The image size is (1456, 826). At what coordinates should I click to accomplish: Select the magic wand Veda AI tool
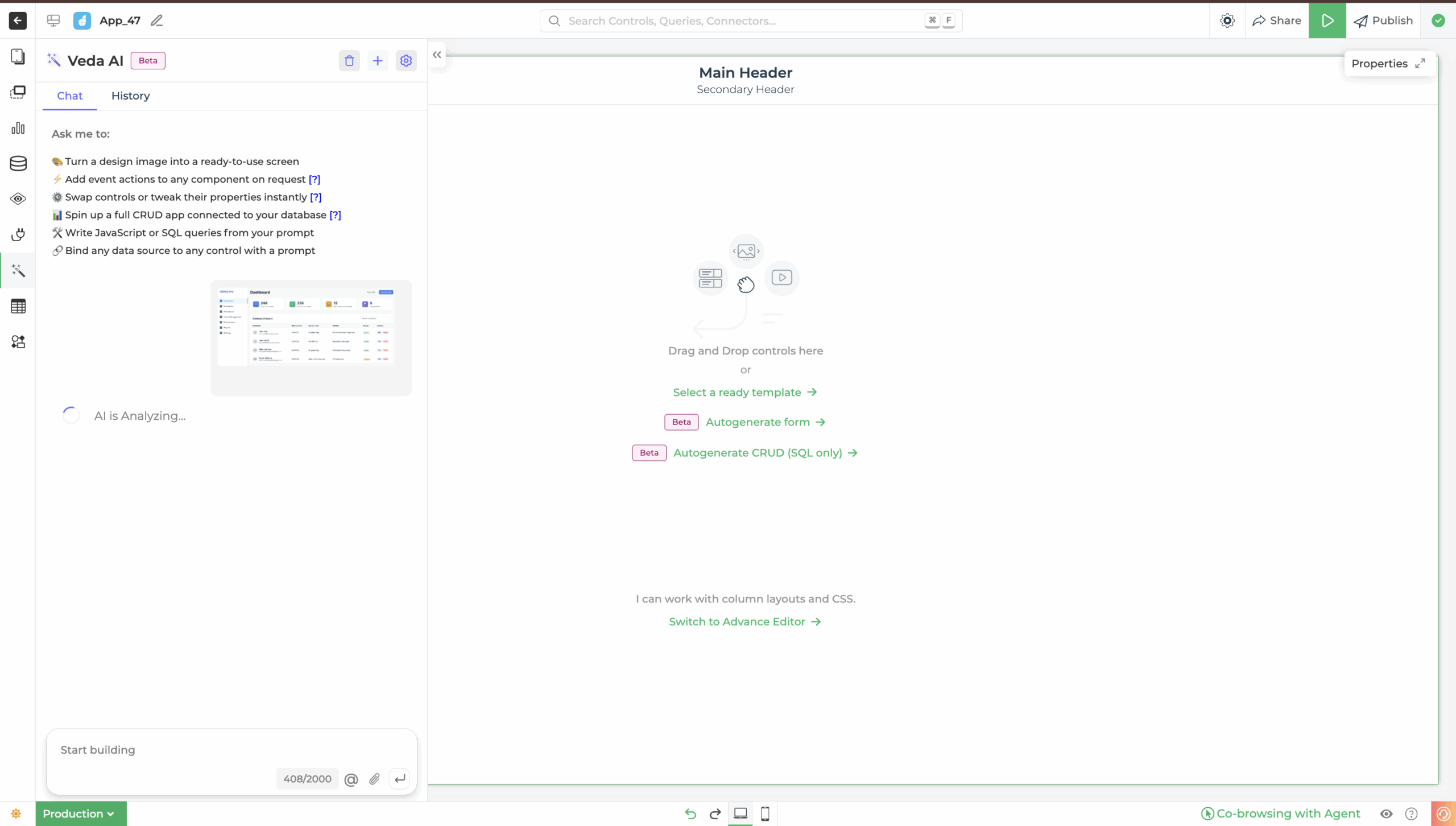[18, 271]
